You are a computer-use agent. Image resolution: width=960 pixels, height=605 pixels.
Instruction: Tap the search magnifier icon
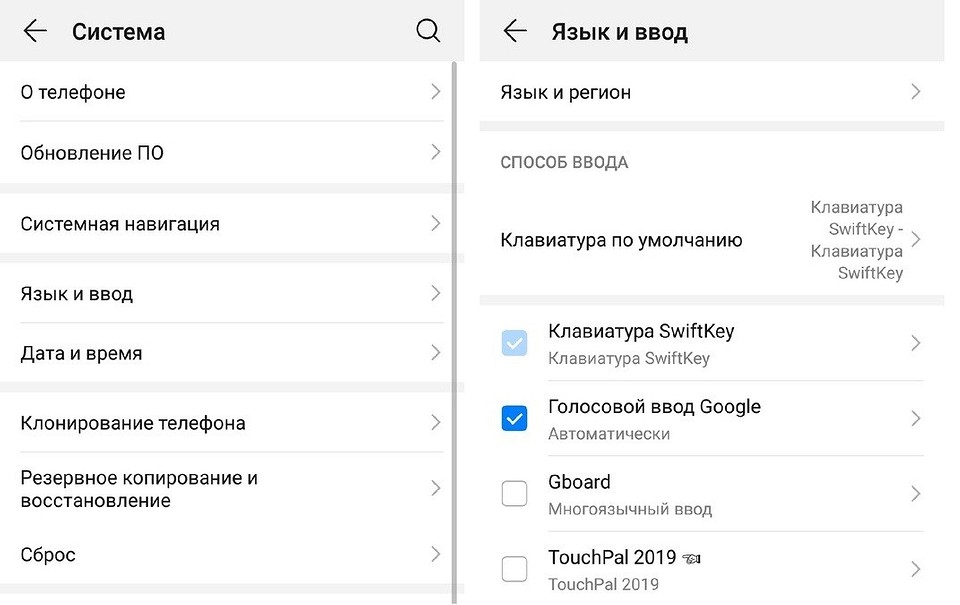[428, 32]
